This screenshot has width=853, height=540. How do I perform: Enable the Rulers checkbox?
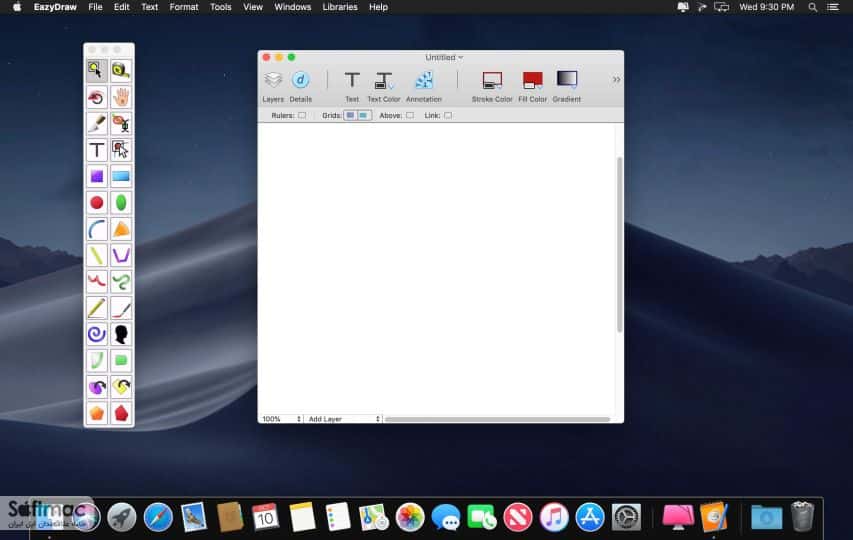(302, 115)
